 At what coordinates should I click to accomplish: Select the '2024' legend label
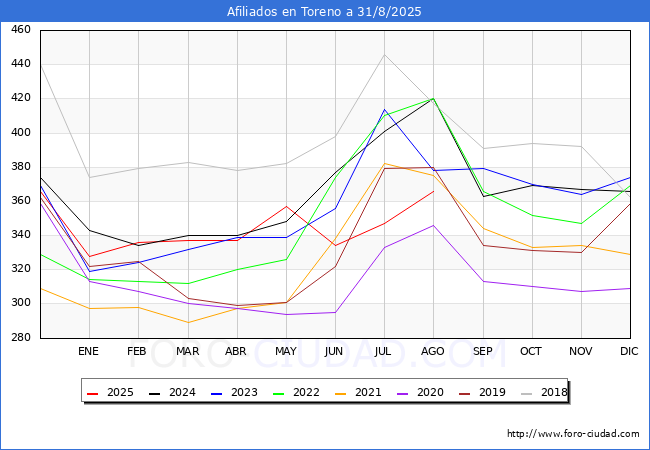[182, 392]
